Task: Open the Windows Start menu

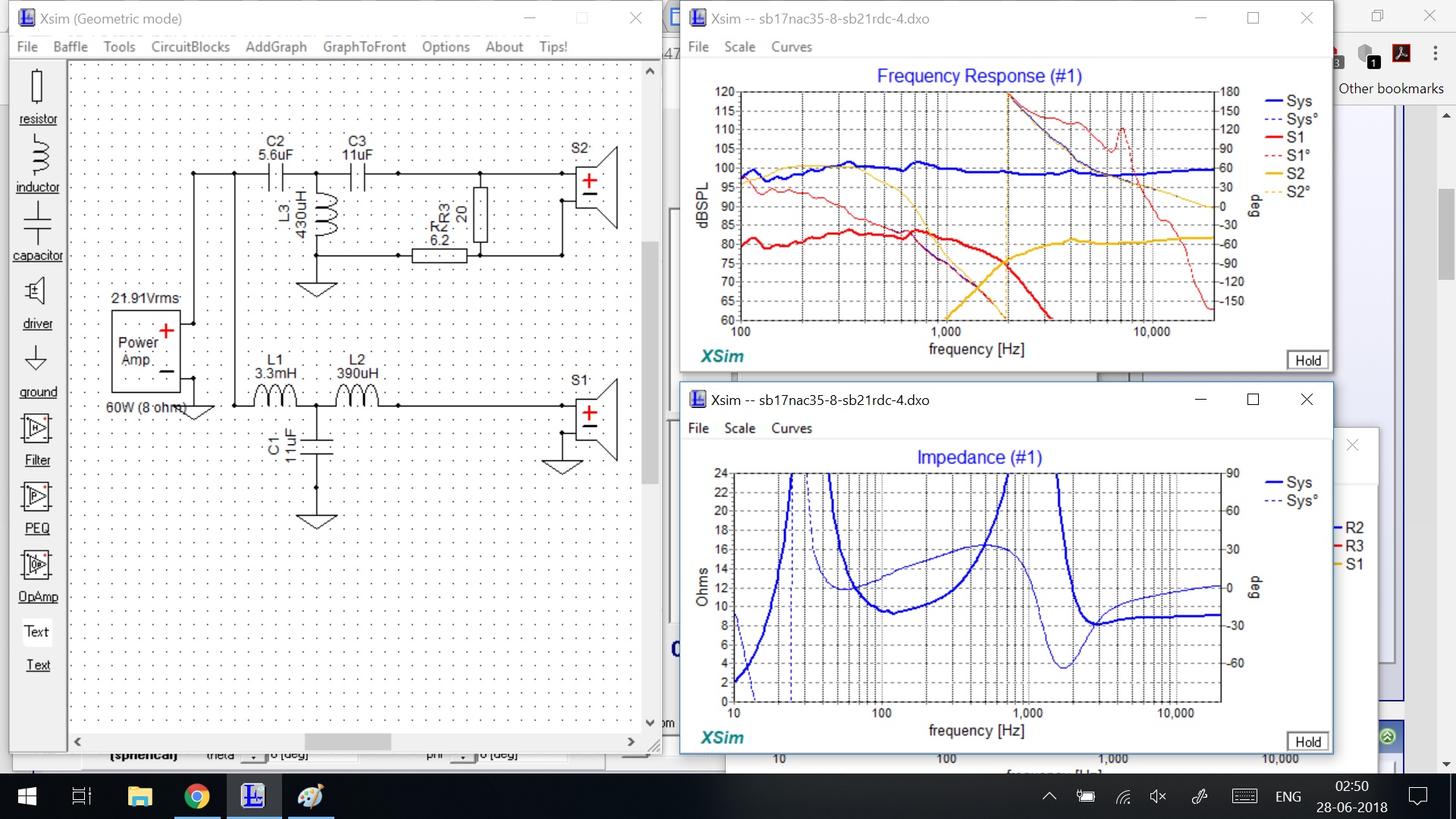Action: tap(27, 796)
